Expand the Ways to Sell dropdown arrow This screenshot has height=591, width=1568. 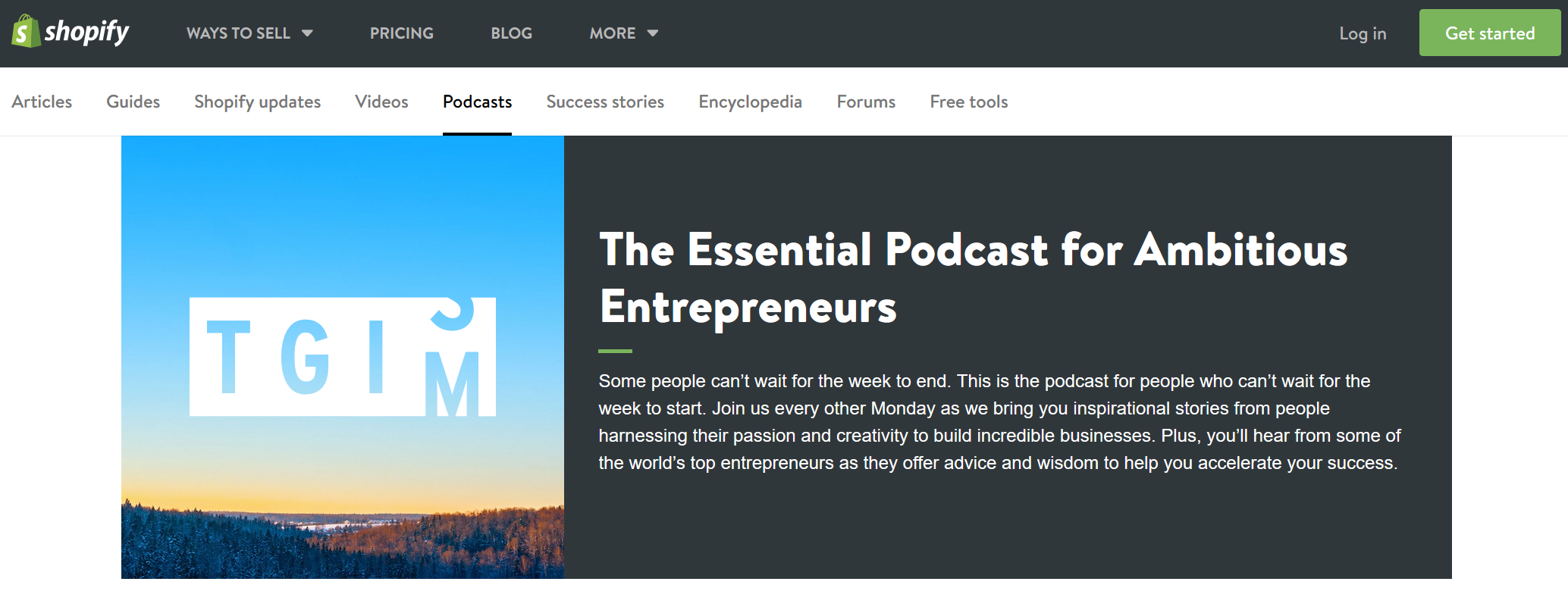(x=307, y=33)
